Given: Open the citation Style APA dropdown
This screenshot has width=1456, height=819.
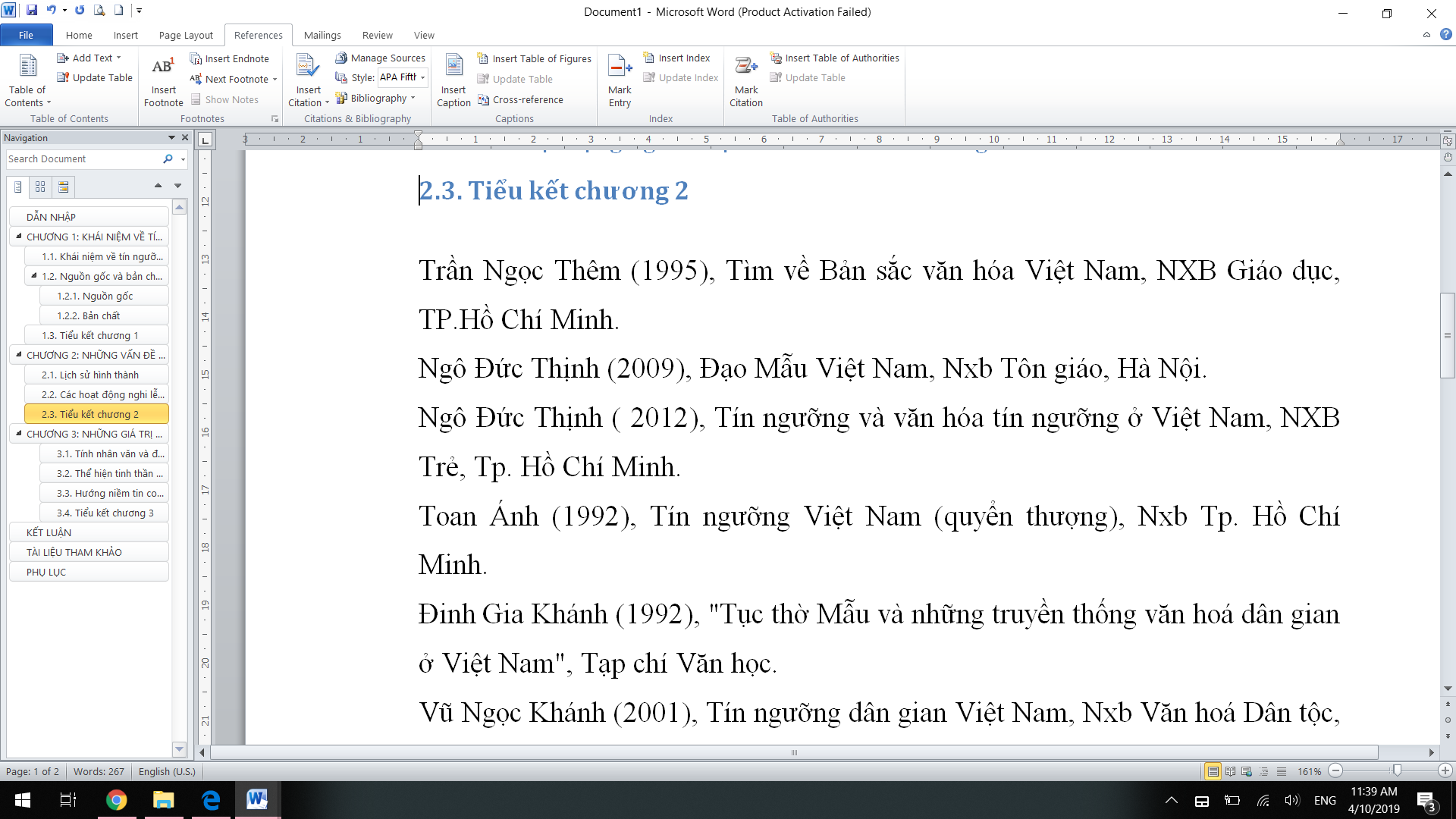Looking at the screenshot, I should click(422, 77).
